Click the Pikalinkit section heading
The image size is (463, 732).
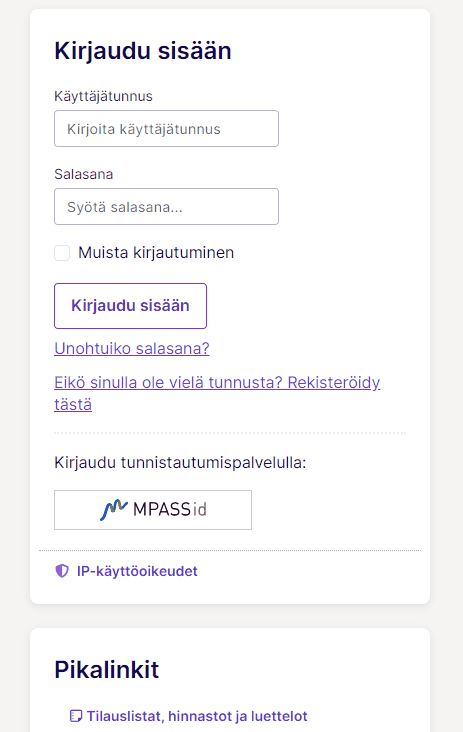[106, 669]
